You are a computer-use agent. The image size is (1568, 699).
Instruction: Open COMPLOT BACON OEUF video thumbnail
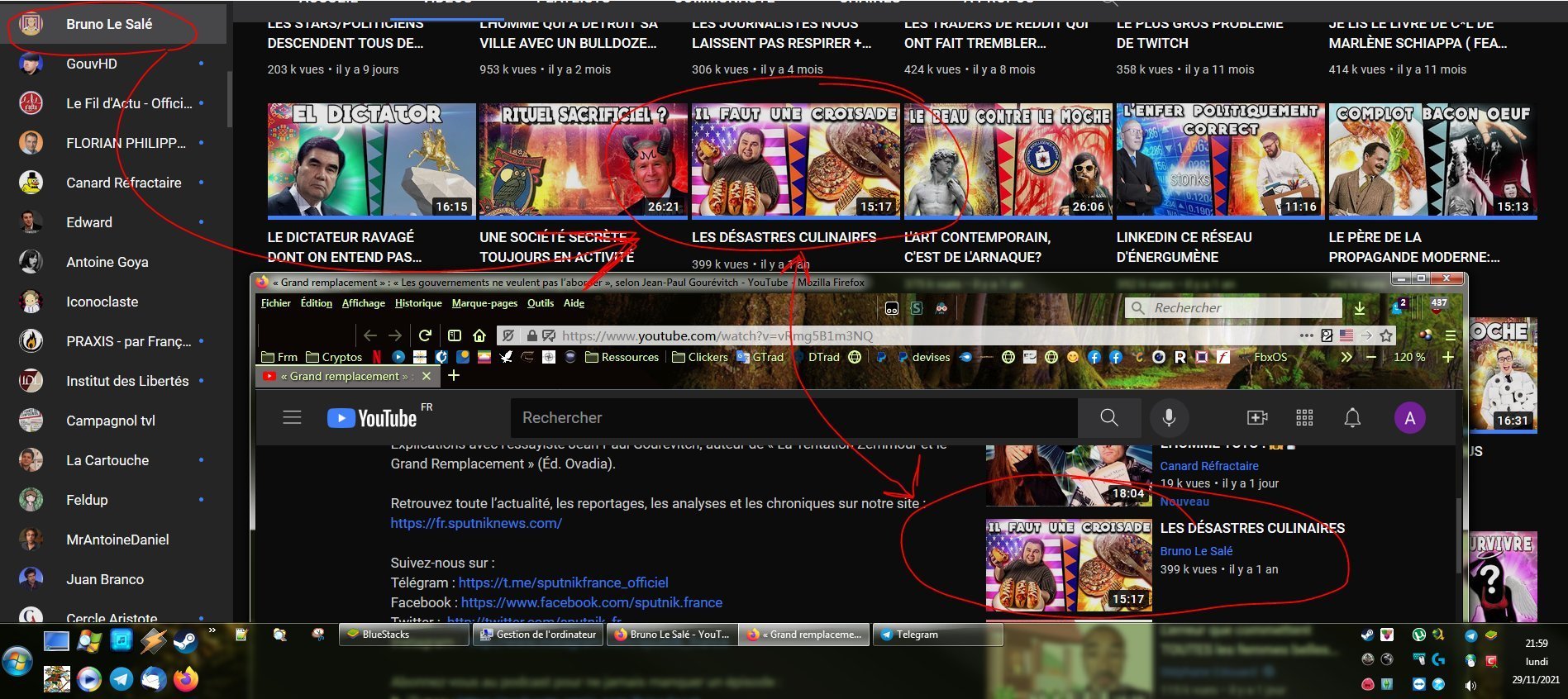(1433, 160)
